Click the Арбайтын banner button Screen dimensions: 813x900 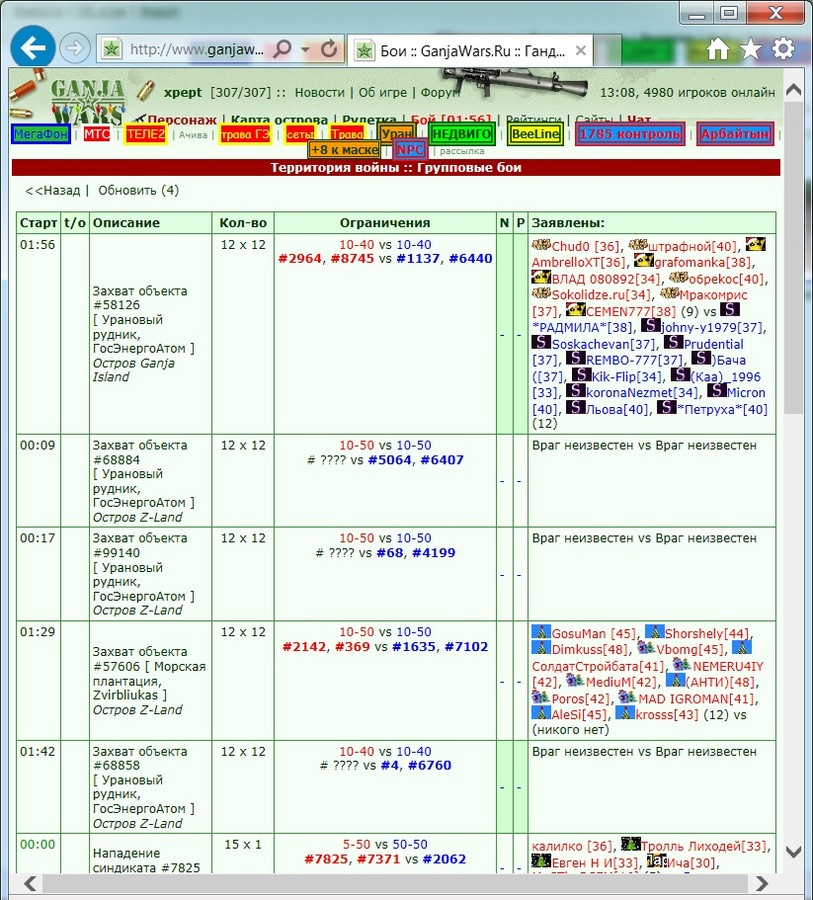coord(734,134)
